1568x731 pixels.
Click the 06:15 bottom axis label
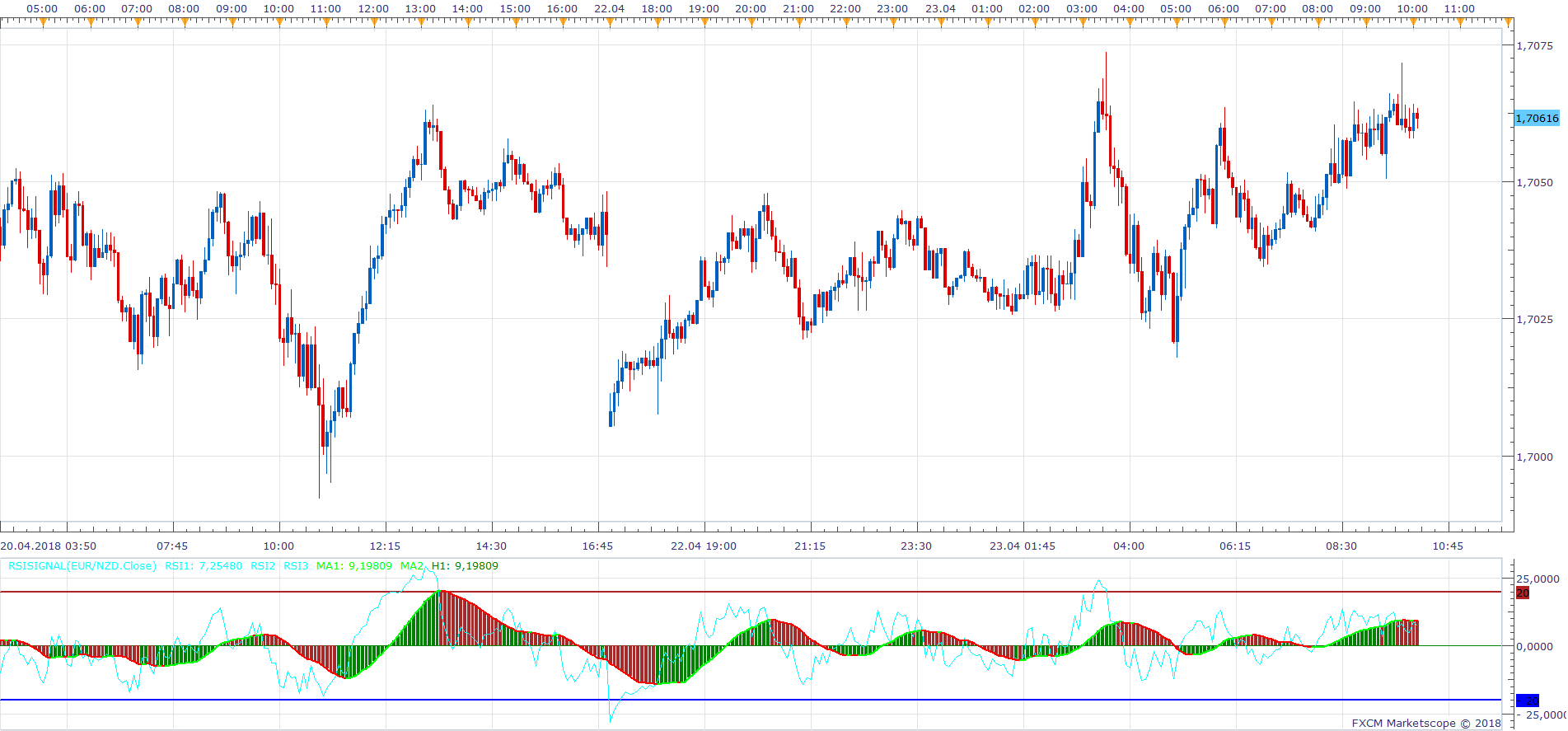1235,546
